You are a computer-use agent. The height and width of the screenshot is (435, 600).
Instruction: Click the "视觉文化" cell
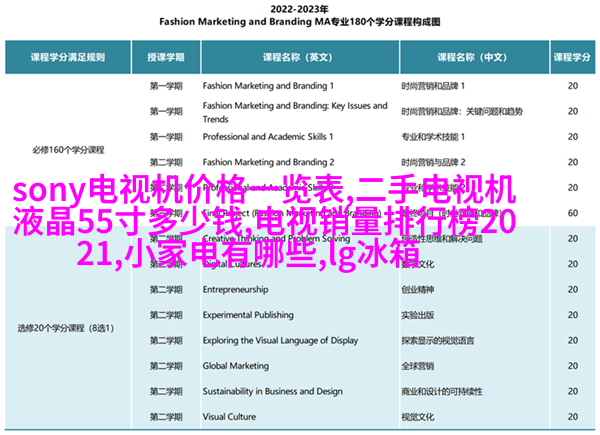(x=417, y=417)
